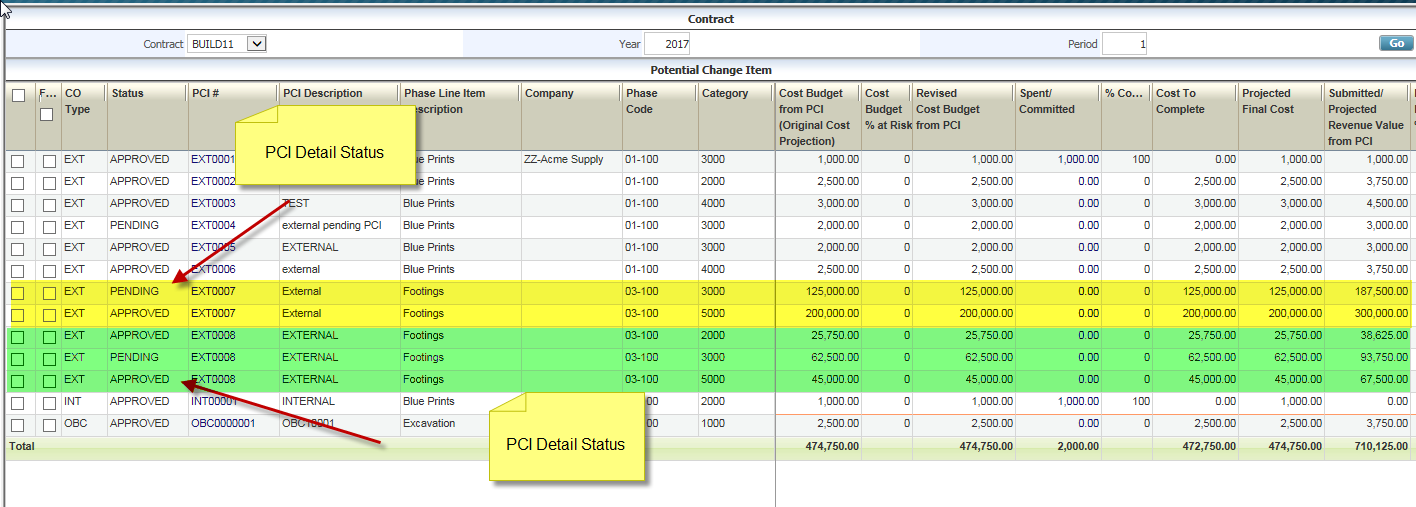Sort by the Status column header
Screen dimensions: 1416x507
coord(128,94)
